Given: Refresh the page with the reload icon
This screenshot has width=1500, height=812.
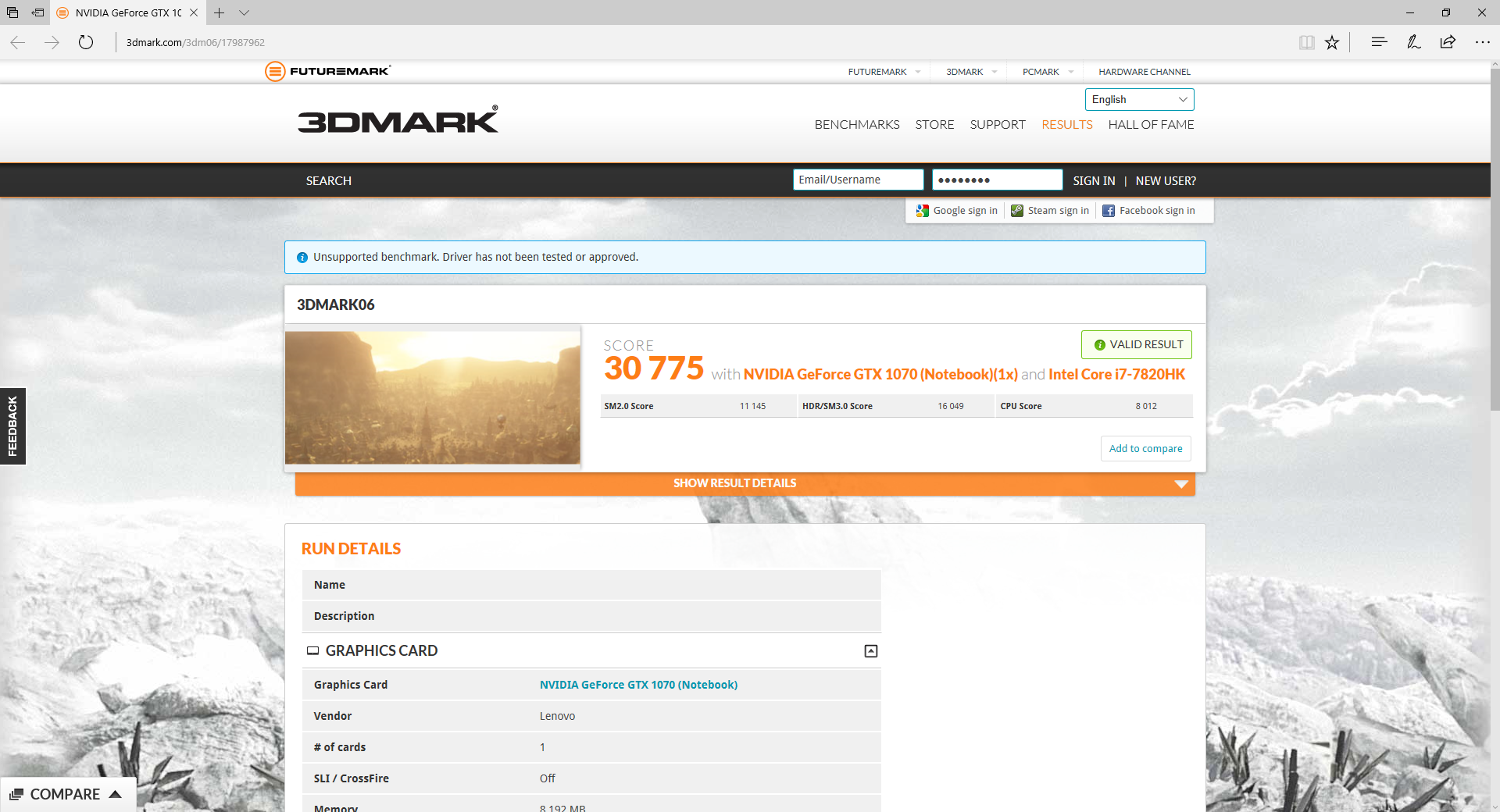Looking at the screenshot, I should [x=86, y=42].
